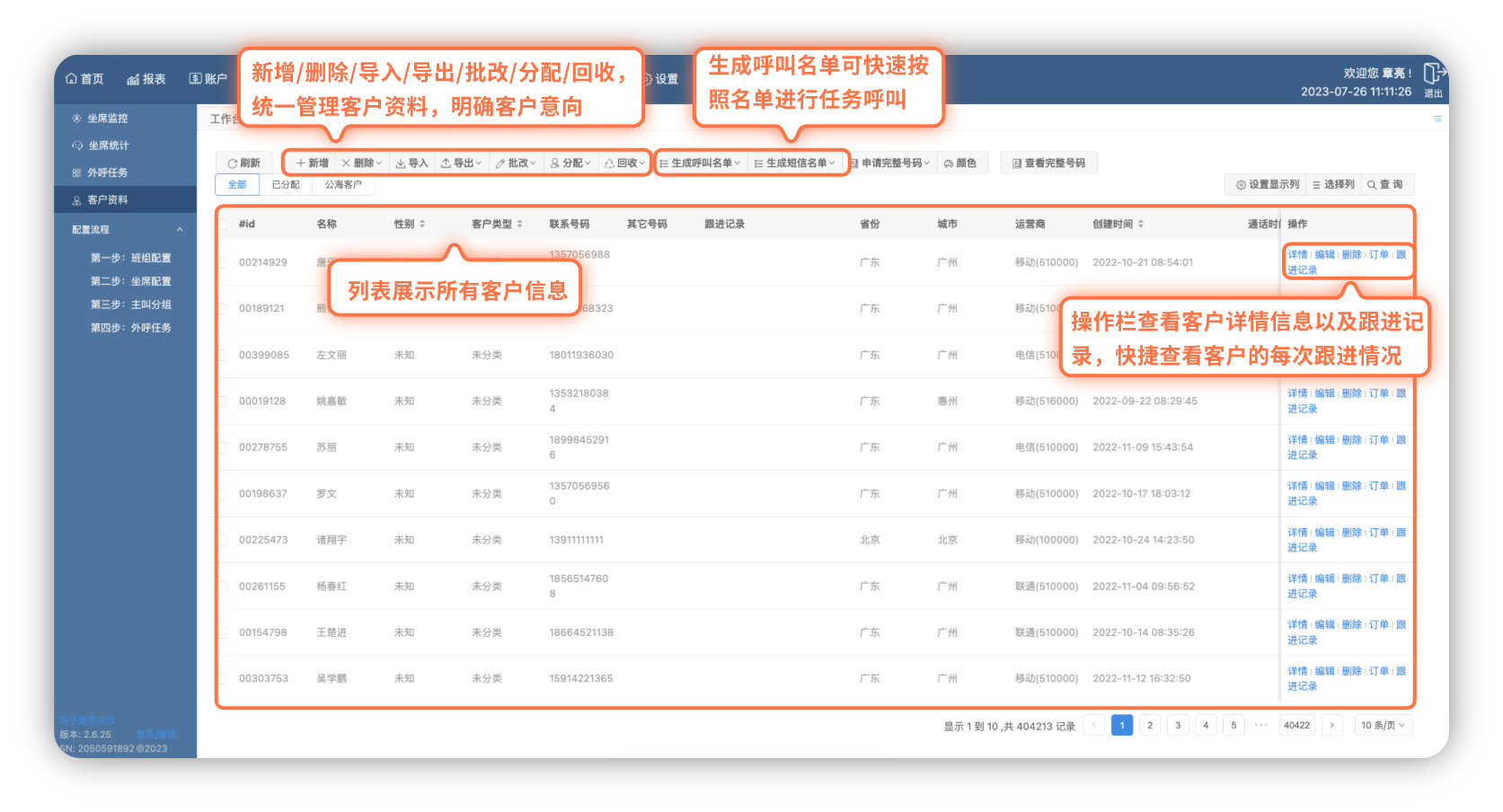1503x812 pixels.
Task: Switch to the 已分配 tab
Action: [x=286, y=185]
